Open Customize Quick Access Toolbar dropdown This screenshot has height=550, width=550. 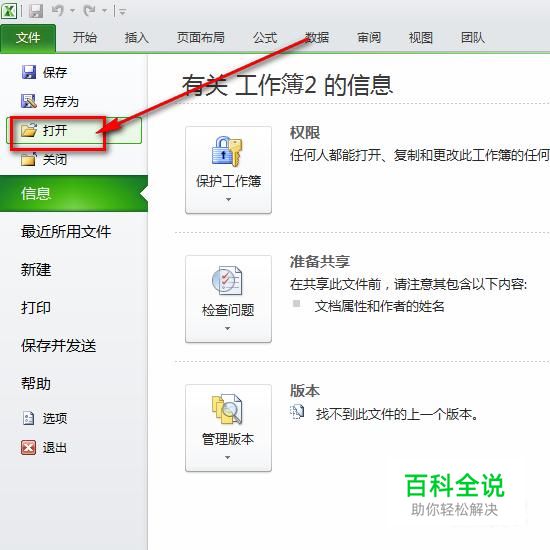122,12
